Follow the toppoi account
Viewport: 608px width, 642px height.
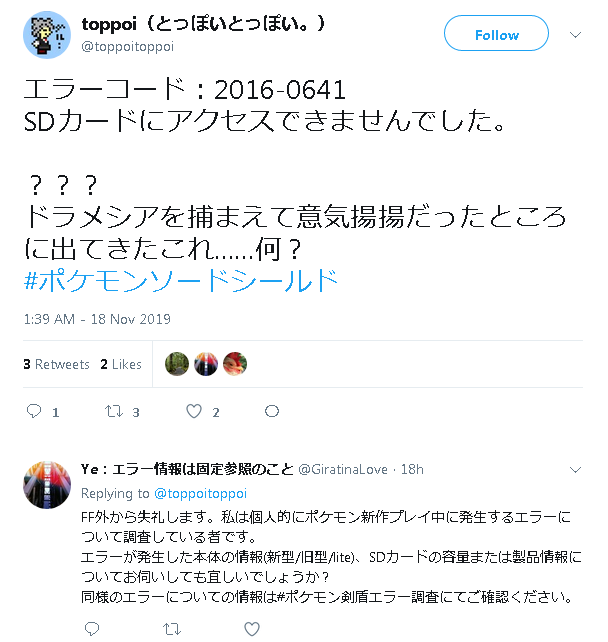tap(496, 33)
